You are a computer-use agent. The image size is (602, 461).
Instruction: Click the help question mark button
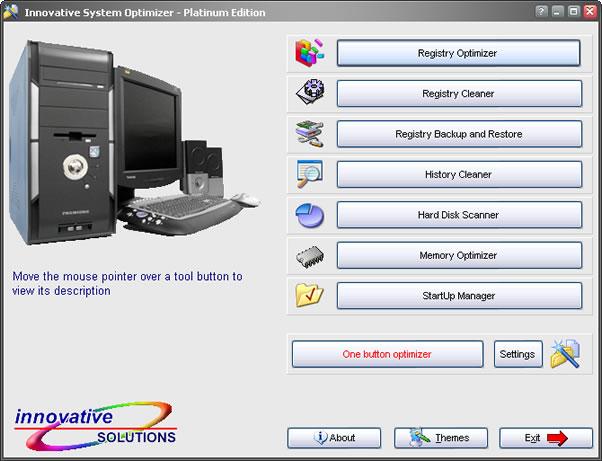[x=541, y=11]
